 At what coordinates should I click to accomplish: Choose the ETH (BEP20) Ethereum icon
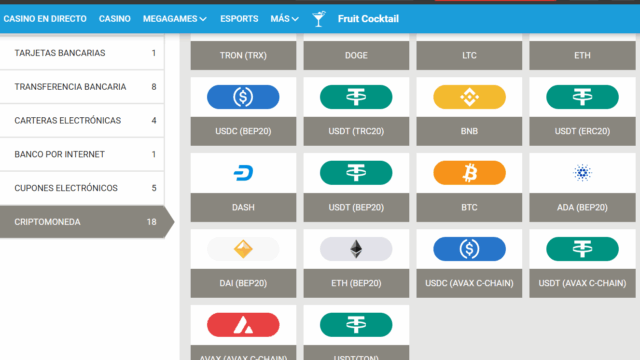(x=356, y=249)
